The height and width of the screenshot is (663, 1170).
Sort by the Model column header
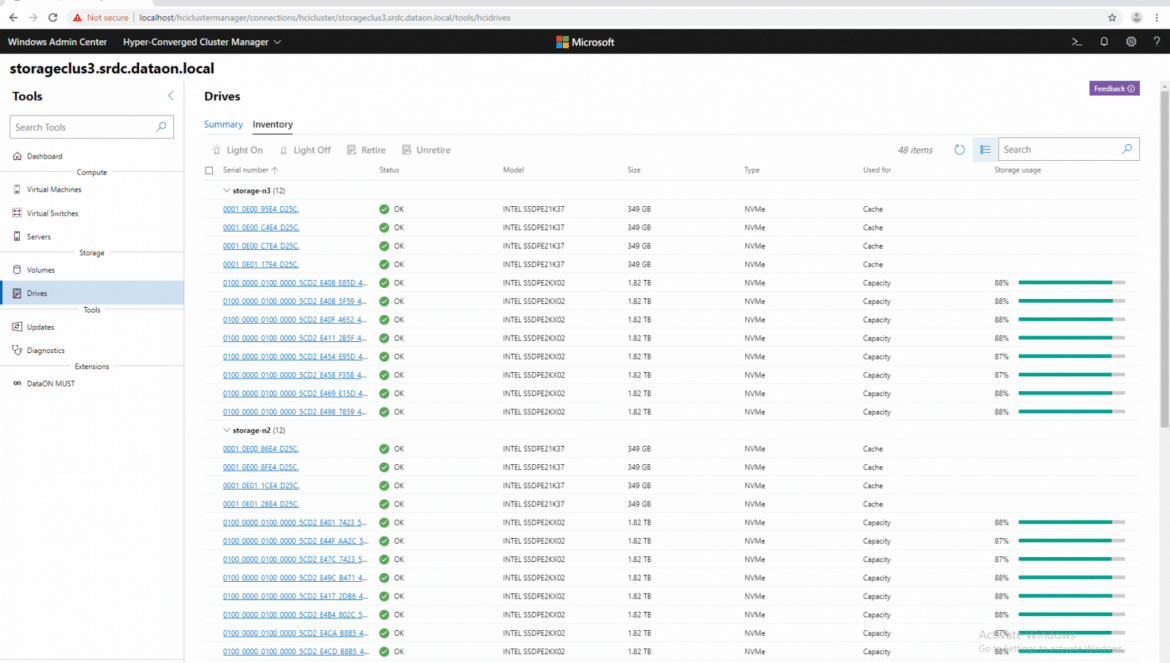tap(513, 170)
